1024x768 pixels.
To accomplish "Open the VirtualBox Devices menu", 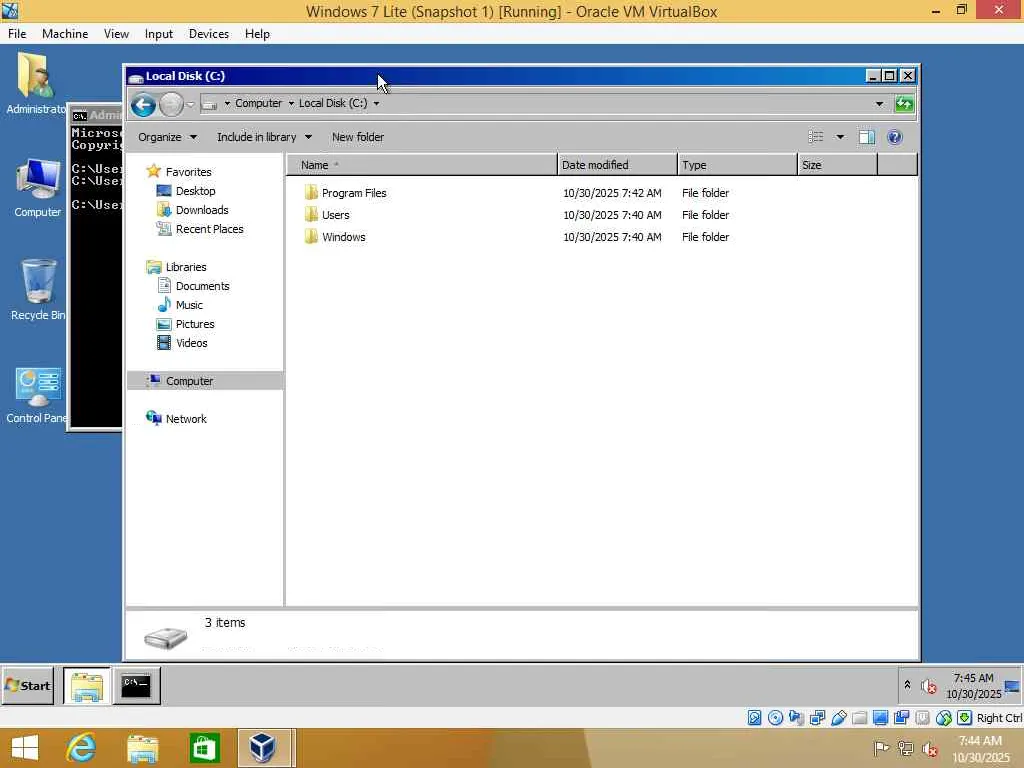I will pos(209,34).
